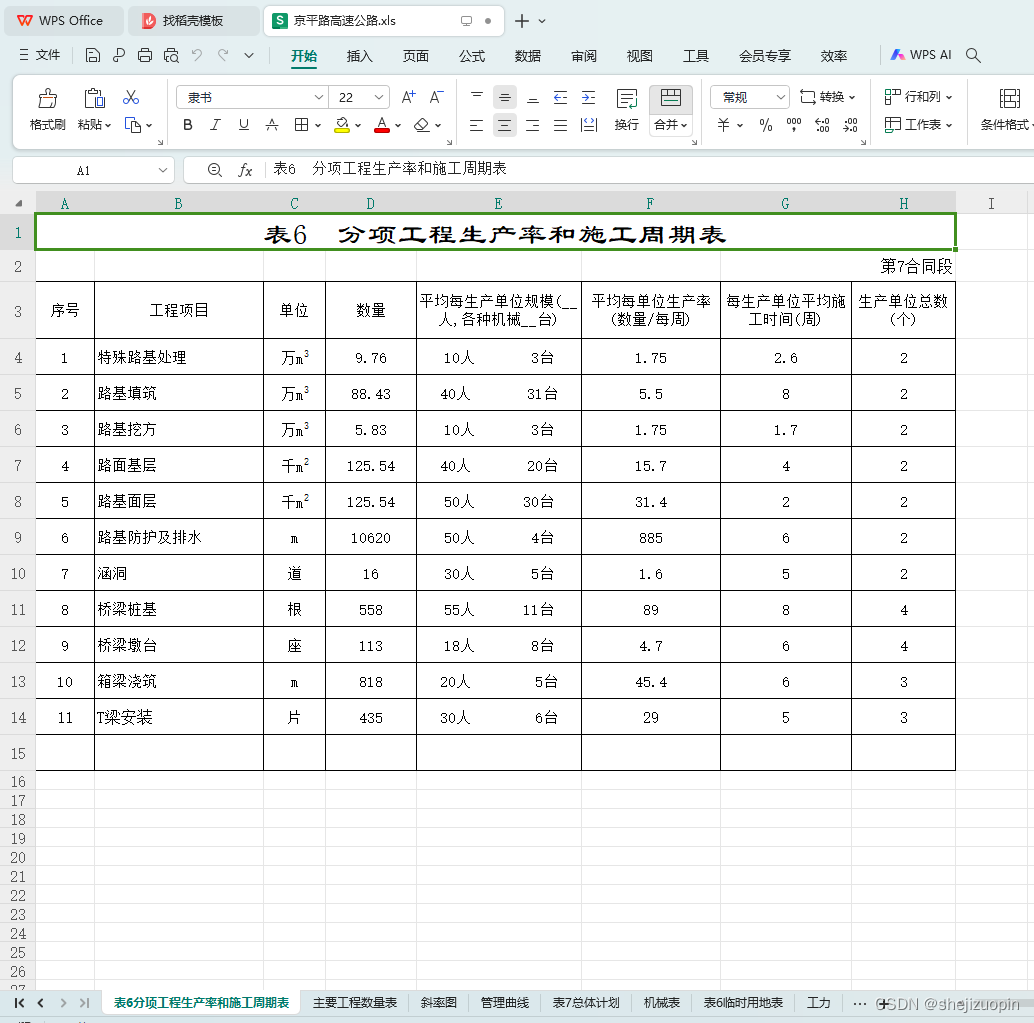The height and width of the screenshot is (1023, 1034).
Task: Click the Copy icon
Action: point(133,125)
